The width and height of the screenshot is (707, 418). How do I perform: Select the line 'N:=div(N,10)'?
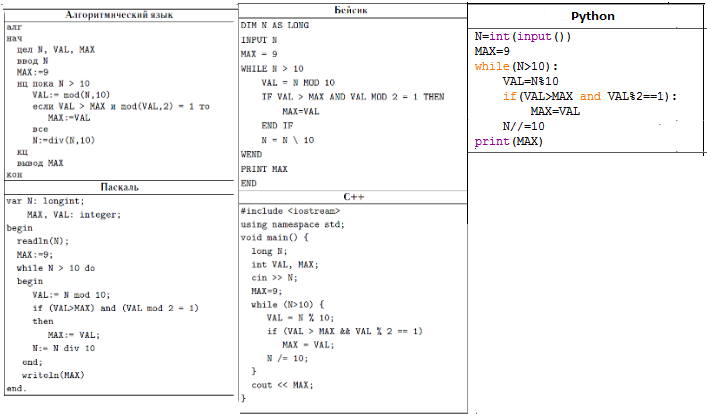(x=64, y=140)
